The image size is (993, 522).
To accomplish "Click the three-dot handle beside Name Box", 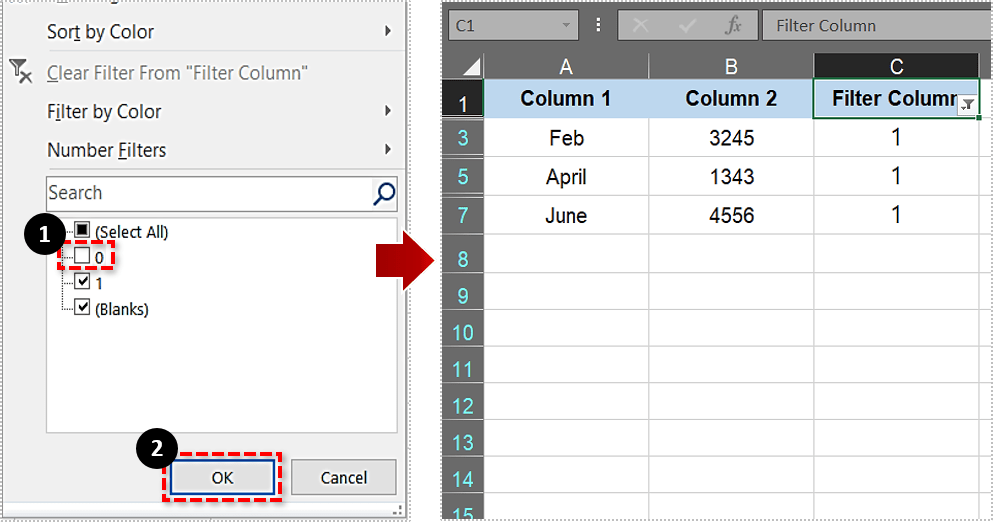I will (599, 26).
